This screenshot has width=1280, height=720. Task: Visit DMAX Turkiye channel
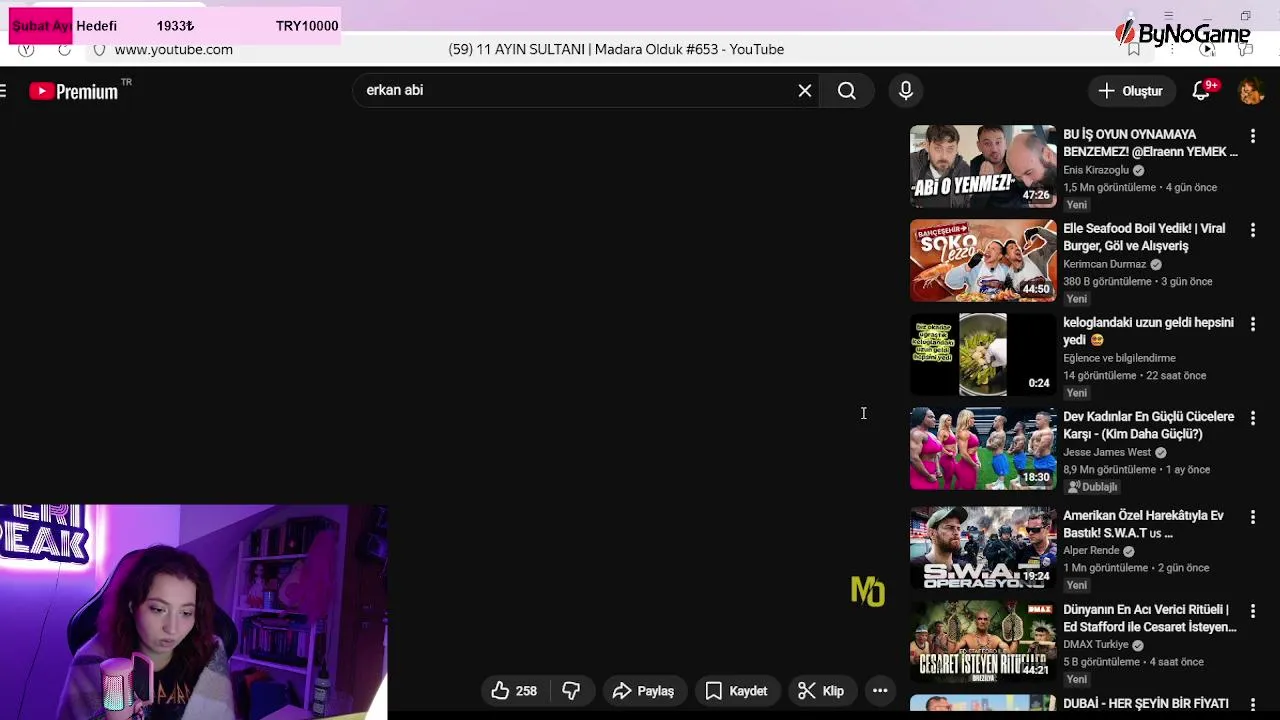1096,645
